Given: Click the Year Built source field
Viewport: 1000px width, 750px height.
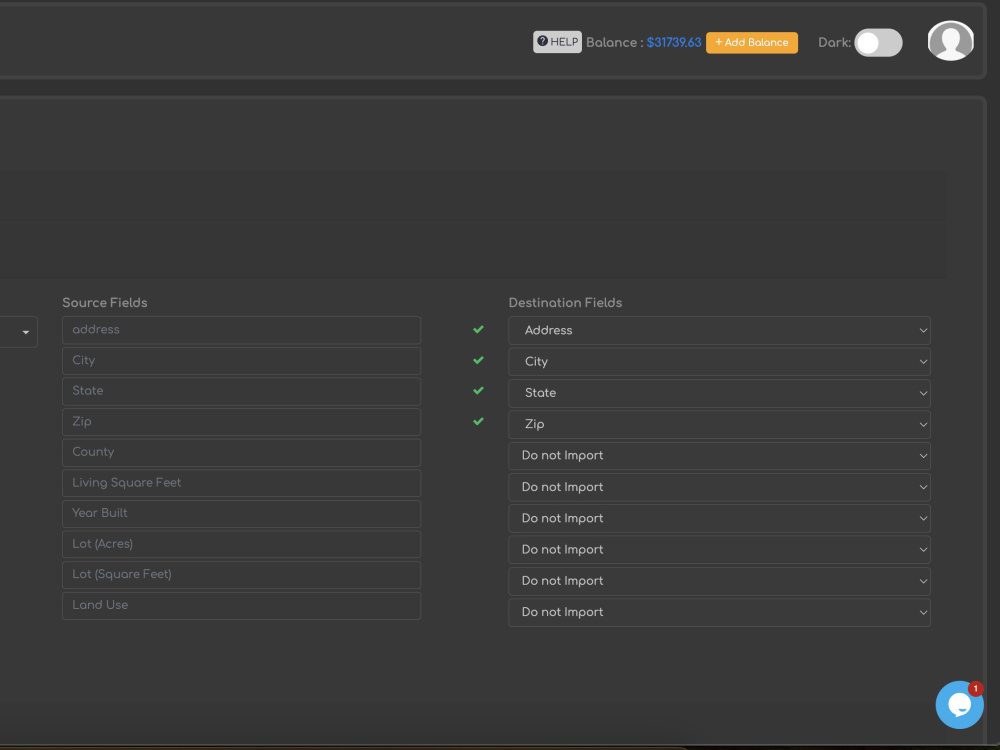Looking at the screenshot, I should point(241,513).
